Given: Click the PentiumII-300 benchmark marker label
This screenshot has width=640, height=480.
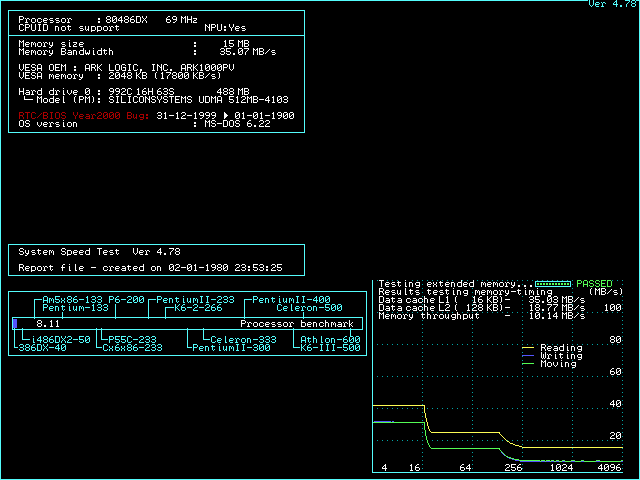Looking at the screenshot, I should click(x=231, y=348).
